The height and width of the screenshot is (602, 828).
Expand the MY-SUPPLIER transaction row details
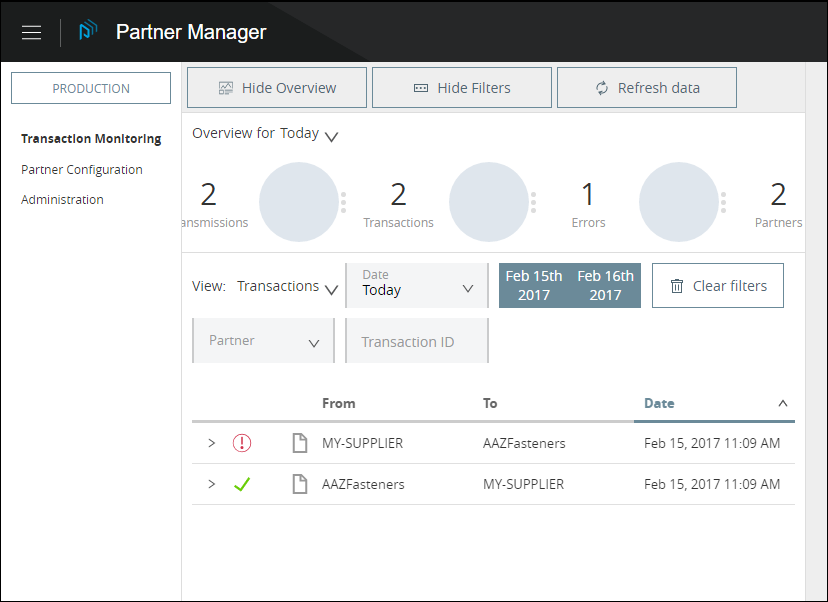click(211, 442)
